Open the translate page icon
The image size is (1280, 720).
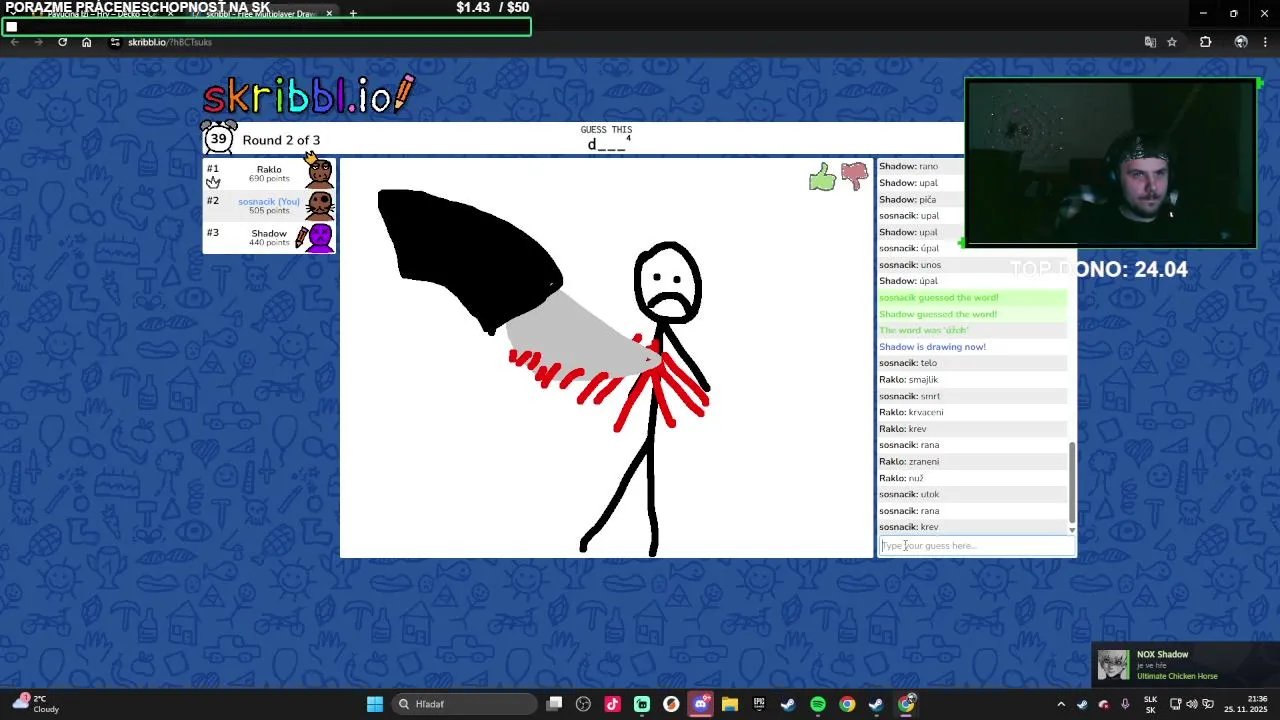coord(1150,42)
